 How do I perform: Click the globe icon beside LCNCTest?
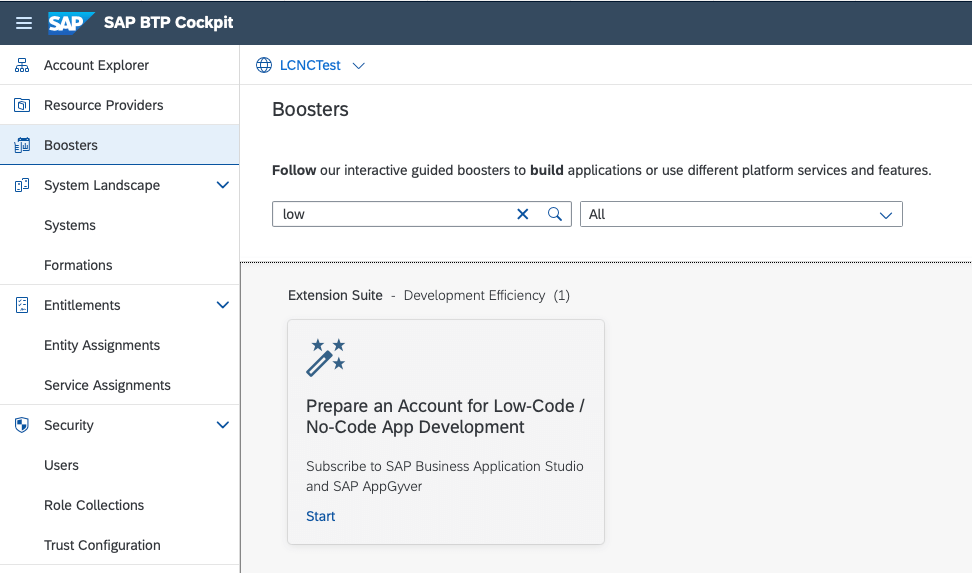(x=264, y=65)
